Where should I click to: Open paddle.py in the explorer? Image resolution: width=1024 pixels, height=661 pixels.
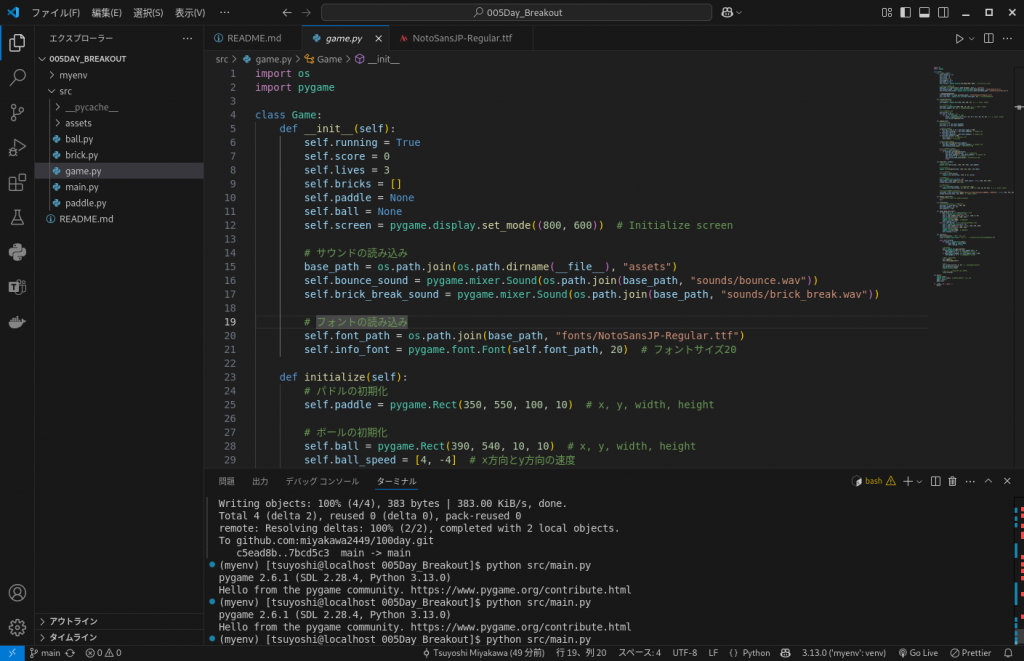tap(120, 203)
